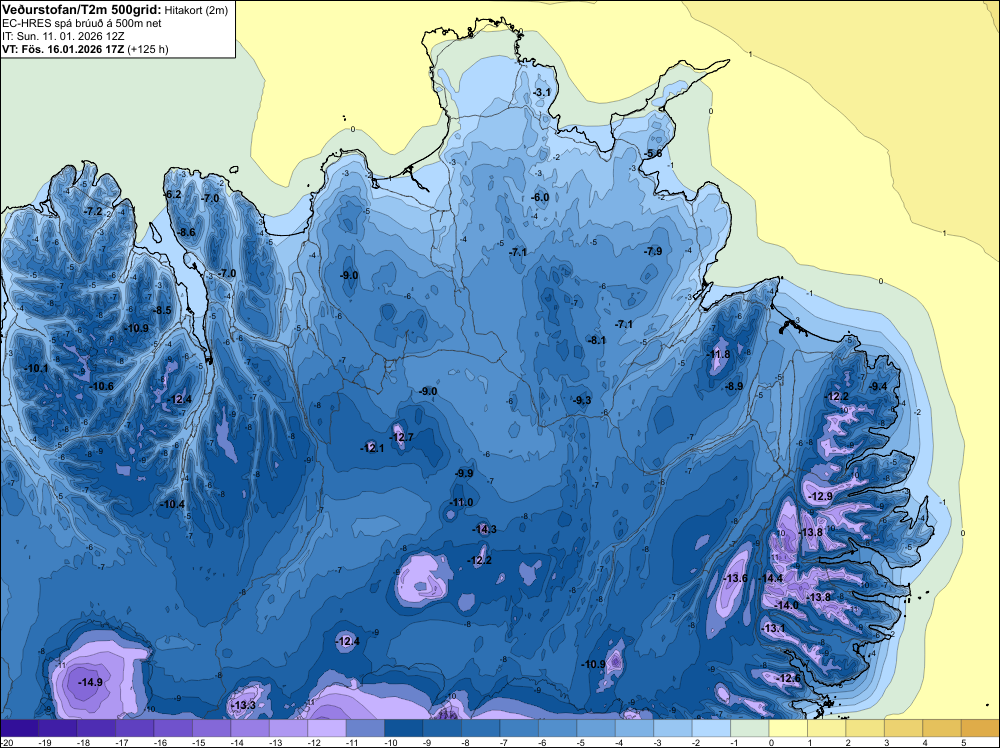The height and width of the screenshot is (748, 1000).
Task: Click the -8.9 temperature label
Action: pos(734,386)
